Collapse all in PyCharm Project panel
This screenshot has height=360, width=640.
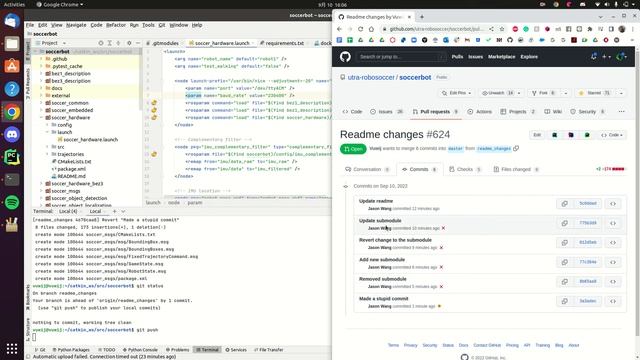(x=118, y=43)
